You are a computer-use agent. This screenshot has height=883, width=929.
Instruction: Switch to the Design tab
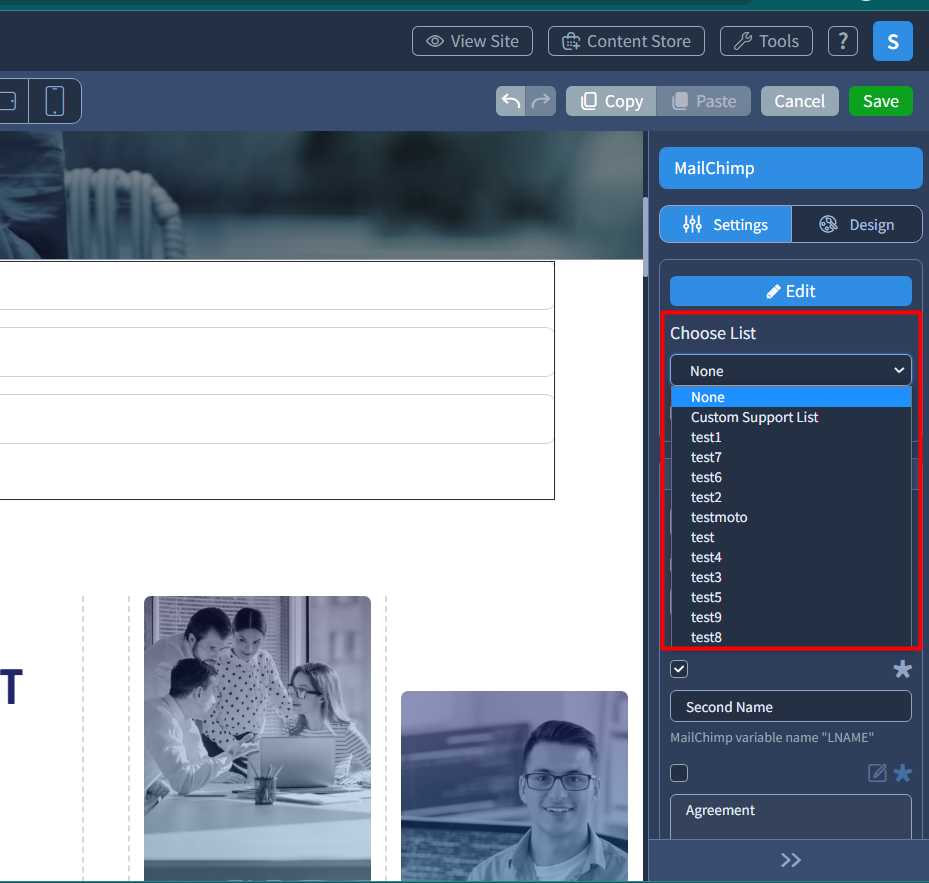click(856, 224)
